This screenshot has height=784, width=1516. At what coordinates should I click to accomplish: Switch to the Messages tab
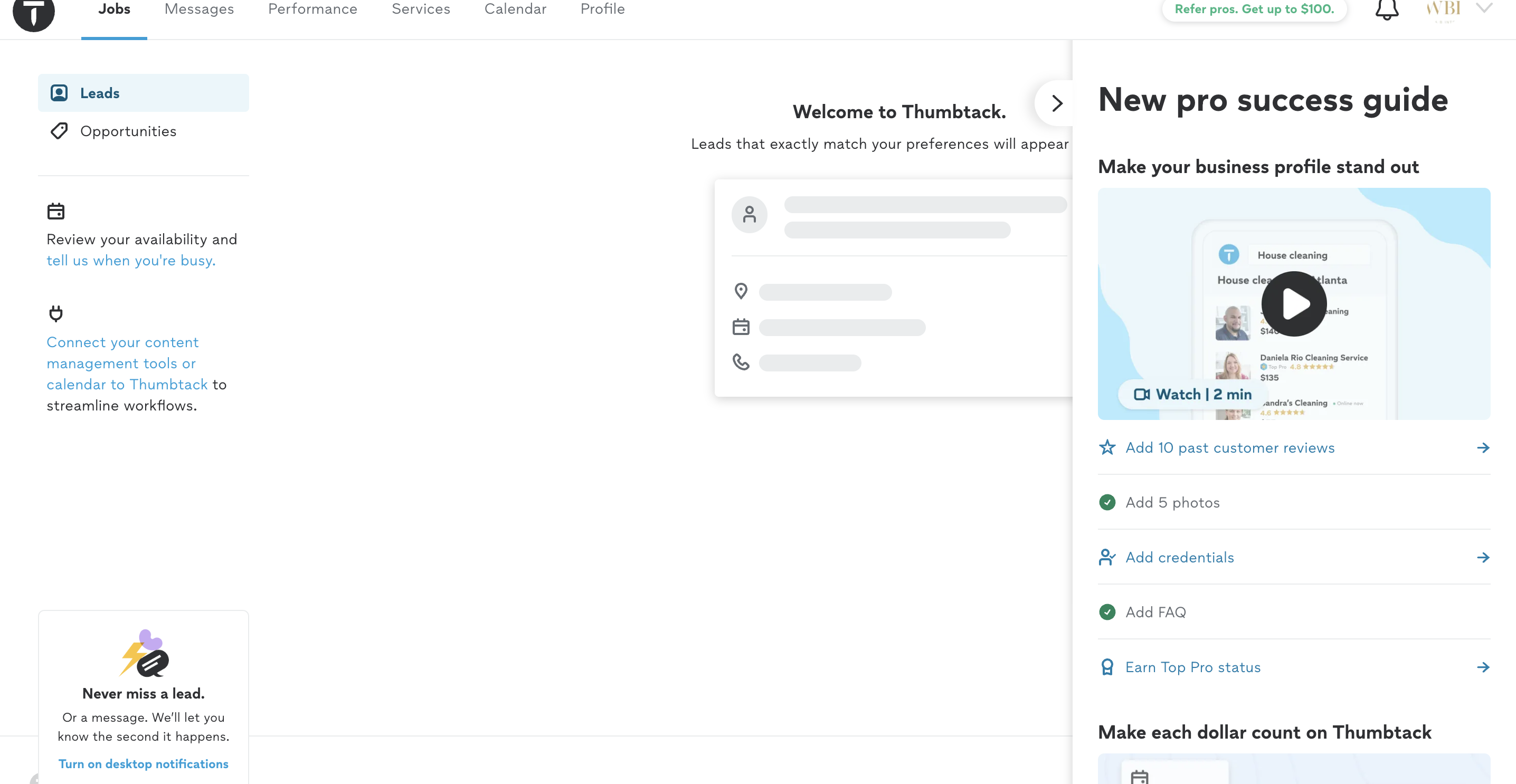[x=199, y=9]
